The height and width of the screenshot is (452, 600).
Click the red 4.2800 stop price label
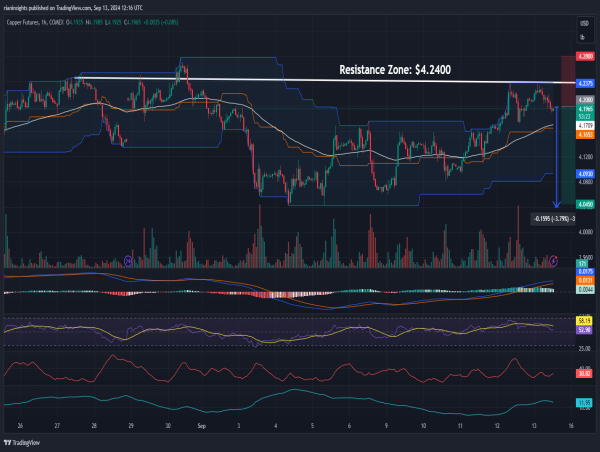[585, 57]
